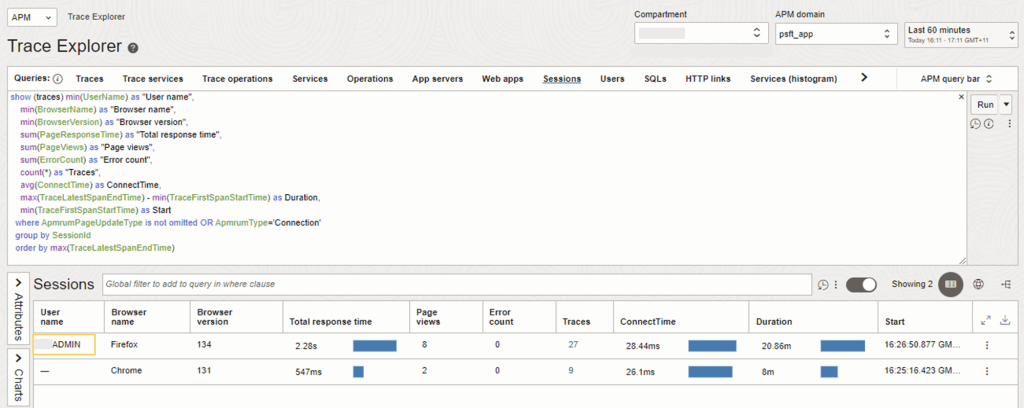Open the Compartment dropdown
The width and height of the screenshot is (1024, 408).
[x=699, y=34]
